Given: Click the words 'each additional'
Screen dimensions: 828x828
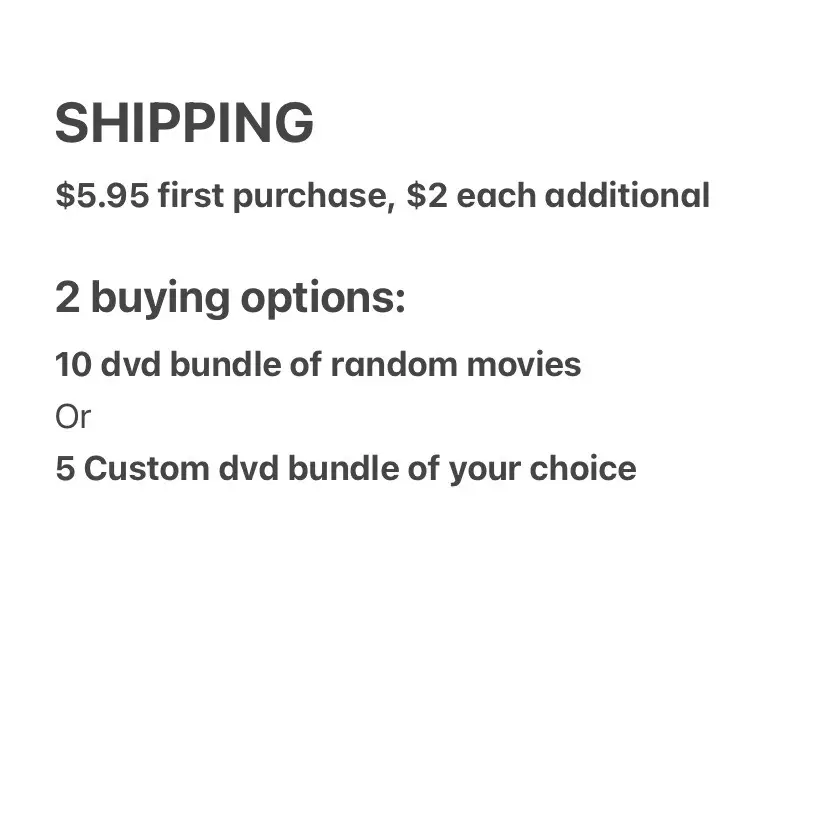Looking at the screenshot, I should 582,195.
